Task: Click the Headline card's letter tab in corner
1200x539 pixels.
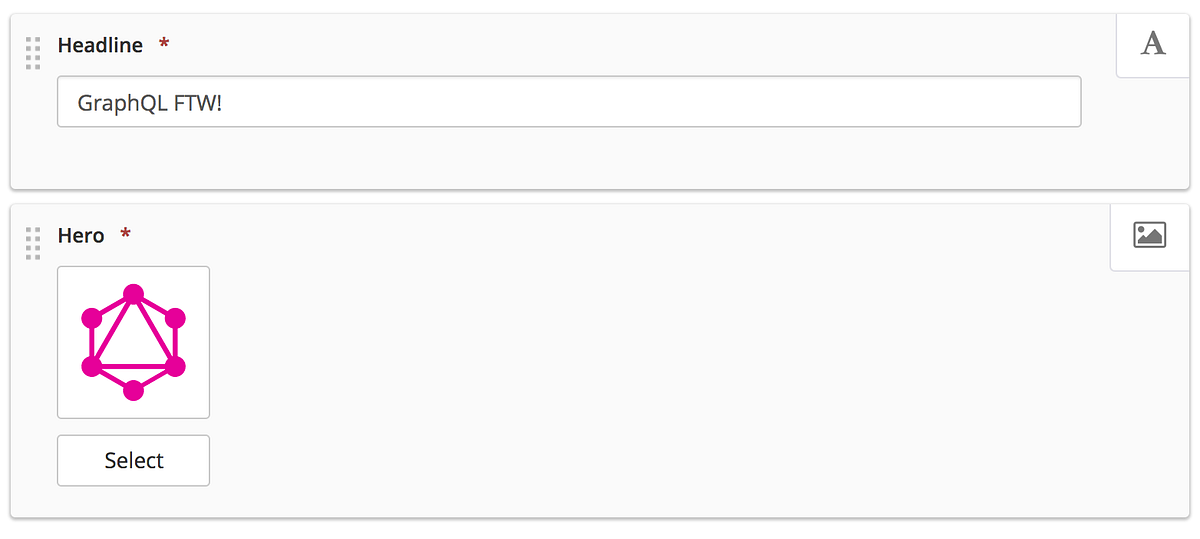Action: pos(1153,46)
